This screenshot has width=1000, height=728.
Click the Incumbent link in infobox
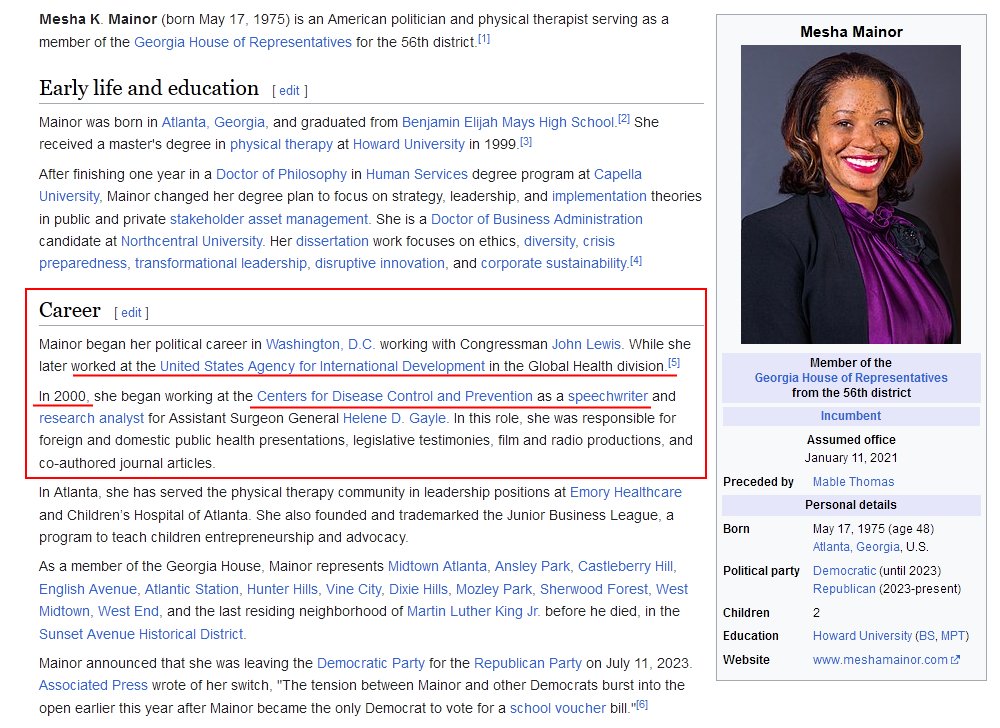(851, 416)
